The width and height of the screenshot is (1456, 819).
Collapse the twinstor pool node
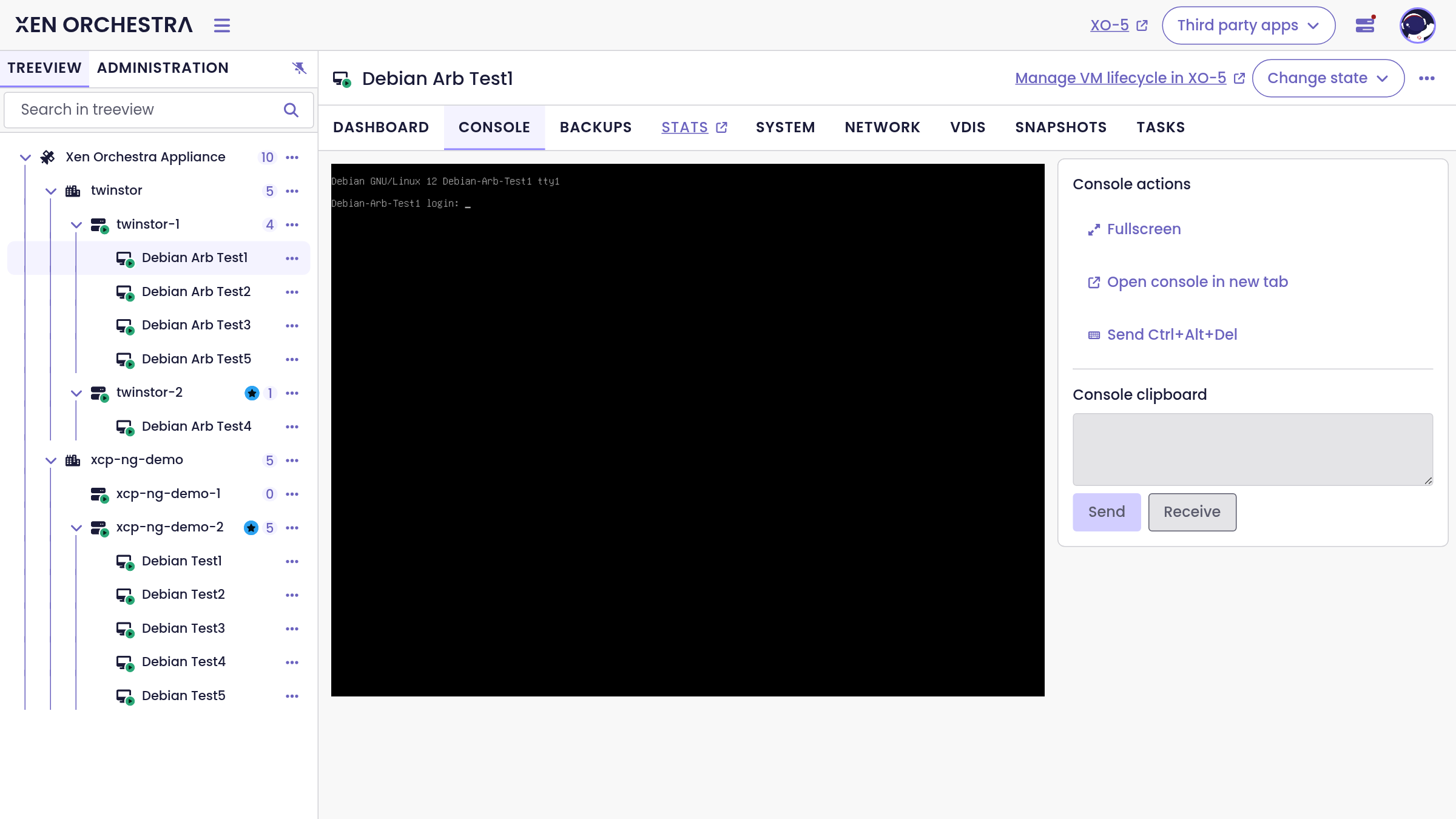[x=51, y=191]
